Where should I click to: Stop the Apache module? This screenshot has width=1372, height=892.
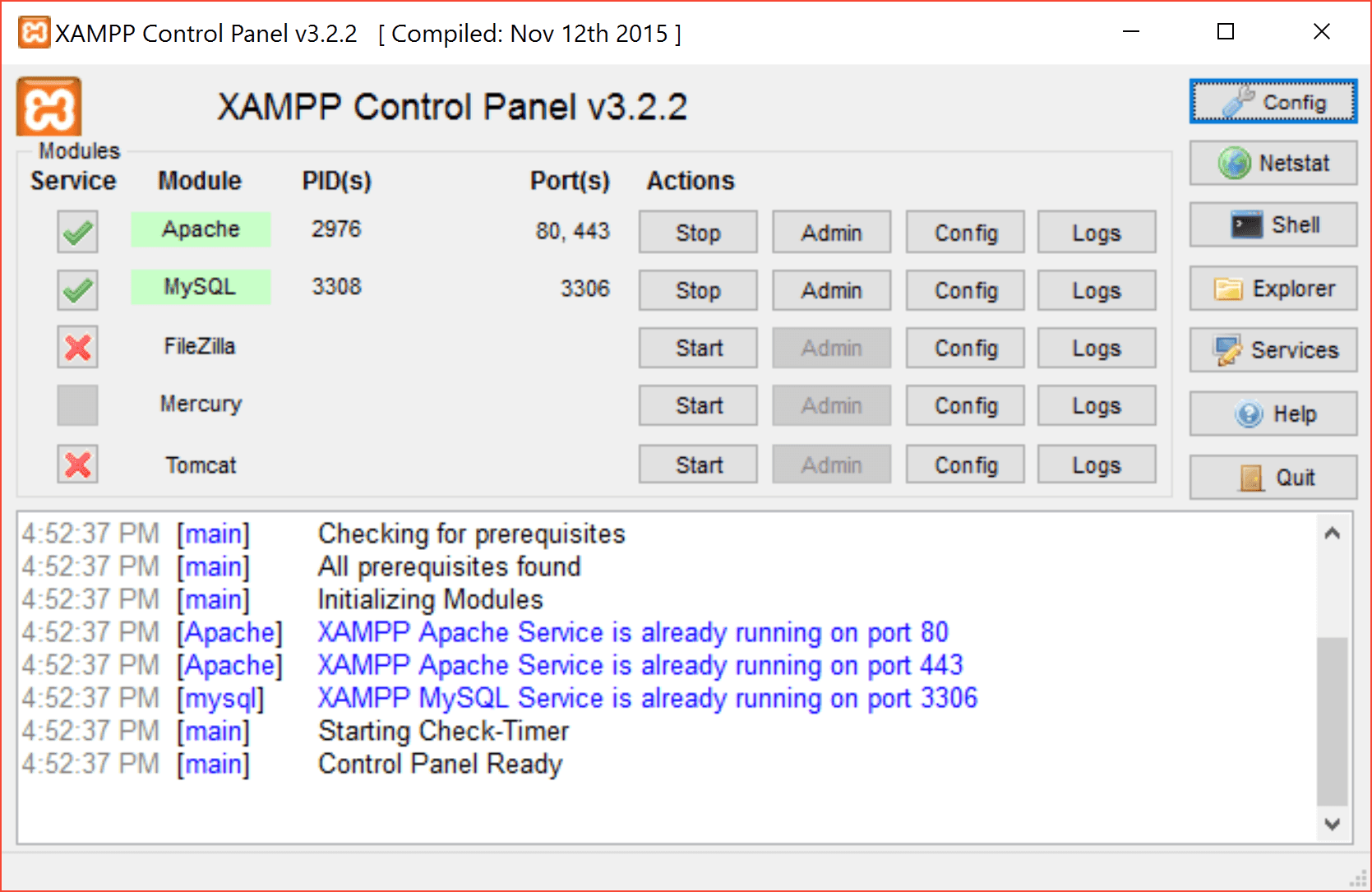(697, 232)
